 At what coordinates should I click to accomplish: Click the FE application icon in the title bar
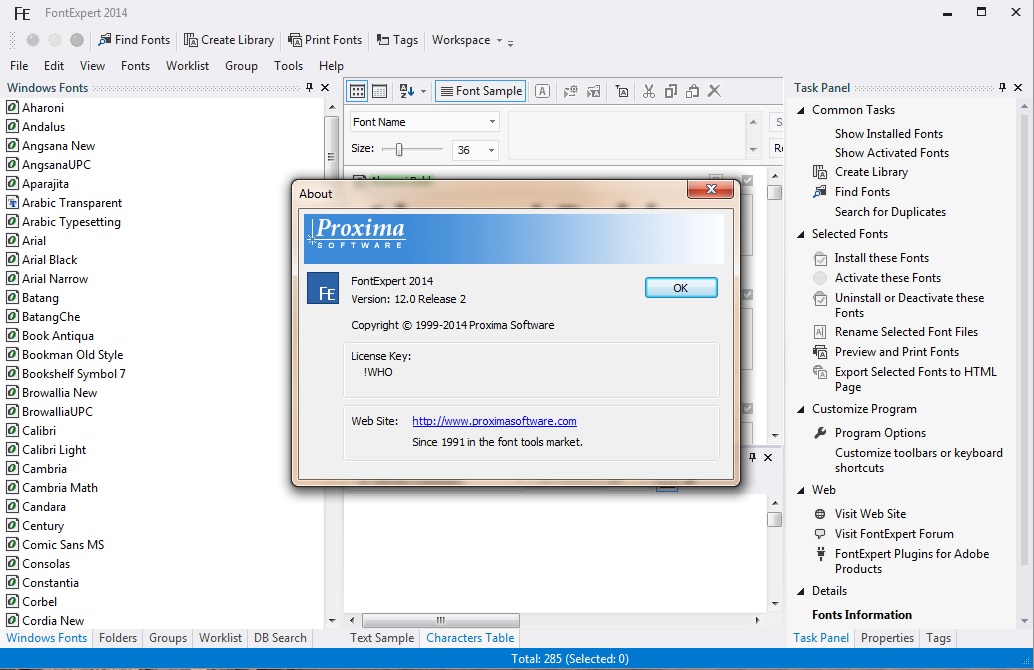(22, 13)
